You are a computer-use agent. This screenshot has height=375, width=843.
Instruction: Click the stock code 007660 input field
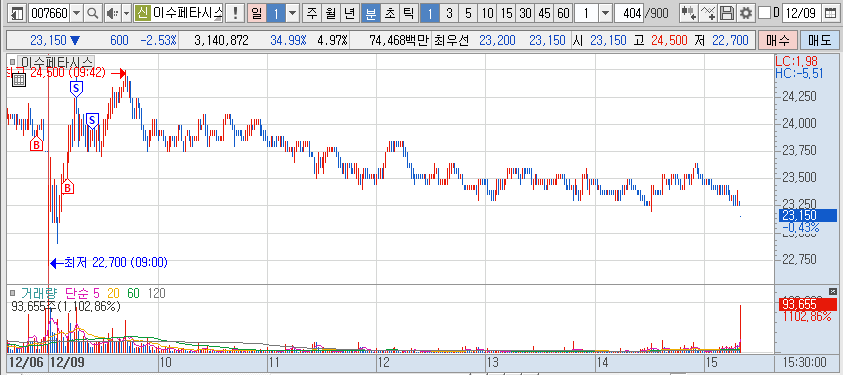pyautogui.click(x=49, y=13)
